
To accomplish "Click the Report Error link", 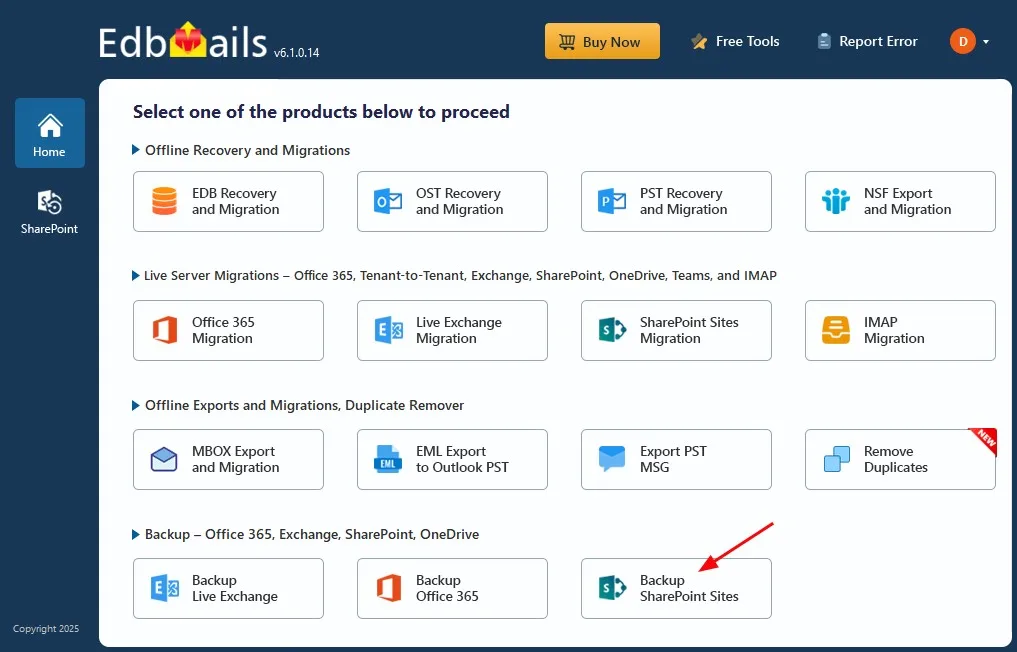I will click(867, 42).
